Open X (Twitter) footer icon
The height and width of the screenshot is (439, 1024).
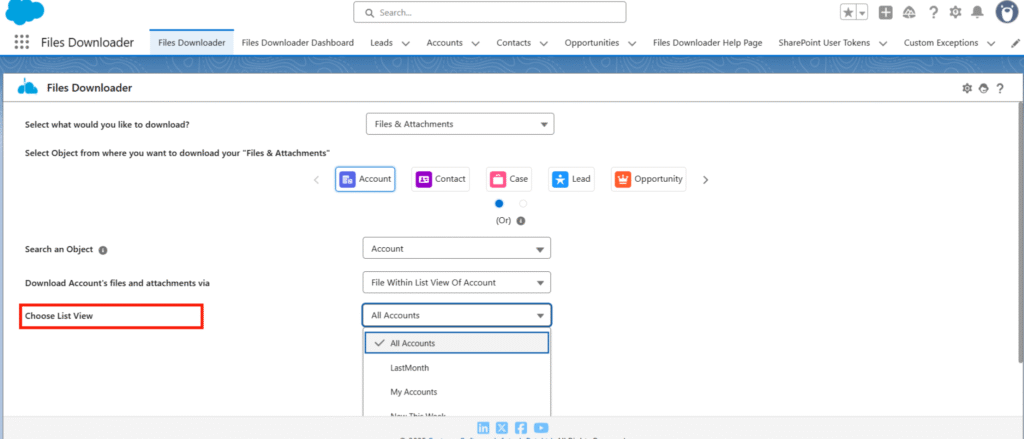[502, 428]
